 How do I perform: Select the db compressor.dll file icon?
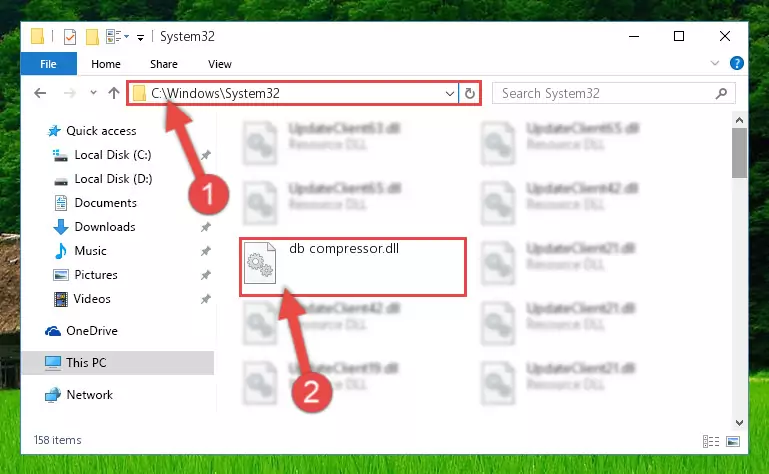[x=260, y=263]
